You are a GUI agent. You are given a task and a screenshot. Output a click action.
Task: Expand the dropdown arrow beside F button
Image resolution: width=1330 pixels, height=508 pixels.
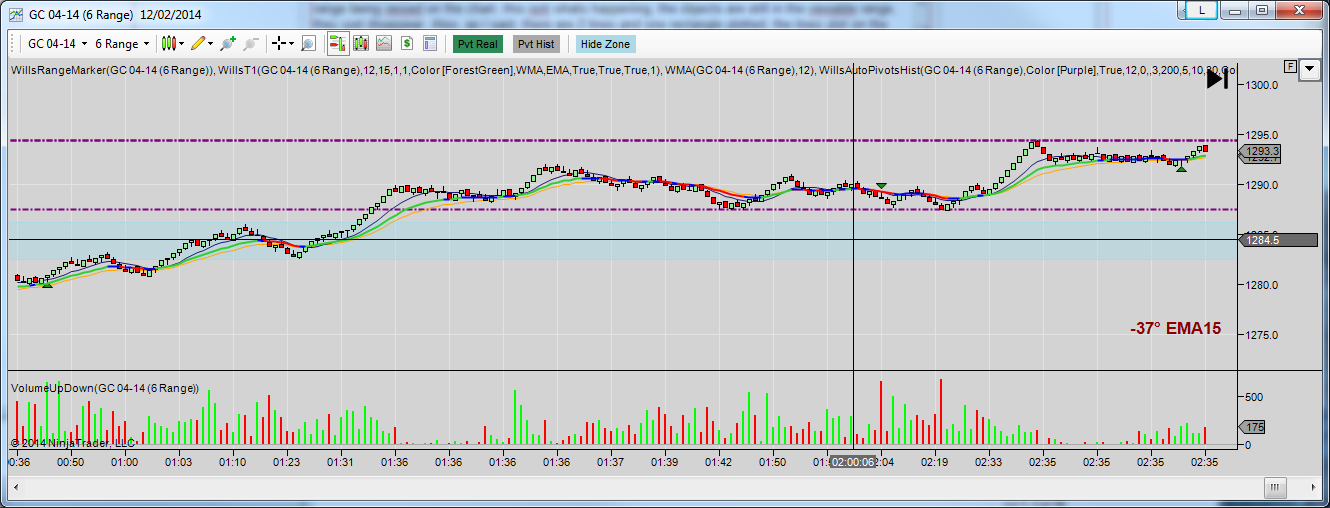point(1309,70)
